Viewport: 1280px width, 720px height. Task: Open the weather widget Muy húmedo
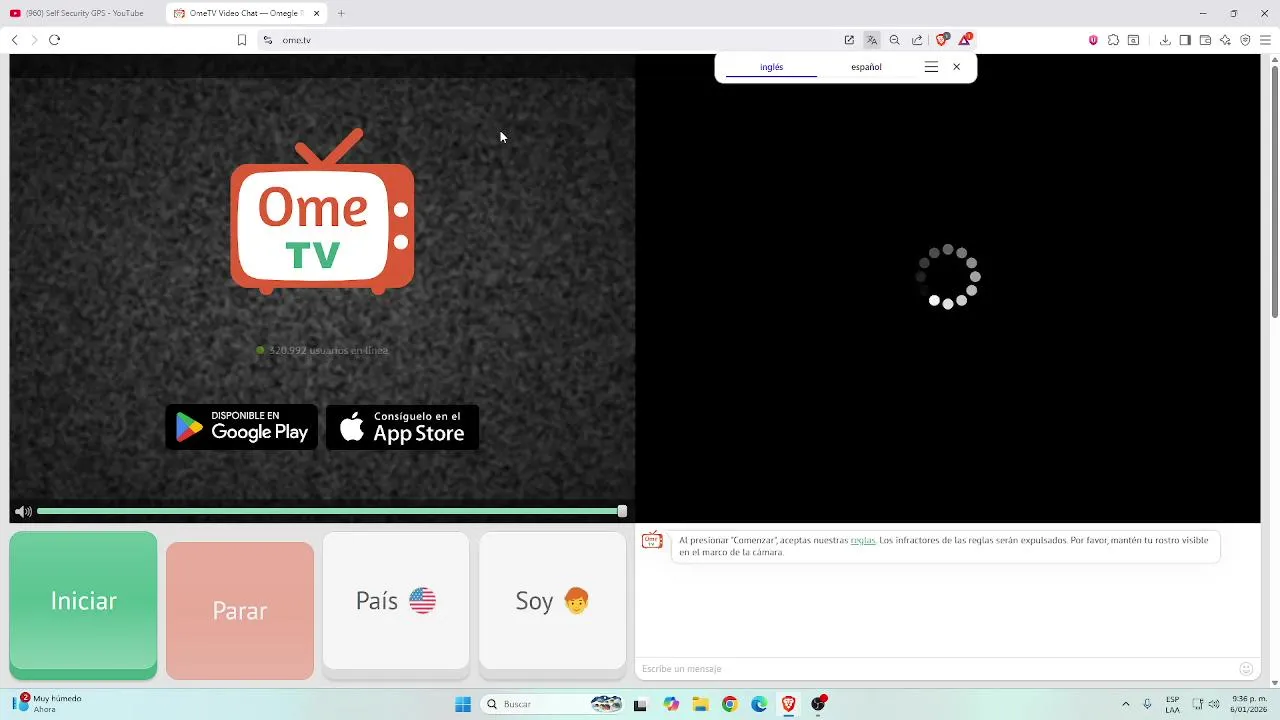pyautogui.click(x=46, y=704)
